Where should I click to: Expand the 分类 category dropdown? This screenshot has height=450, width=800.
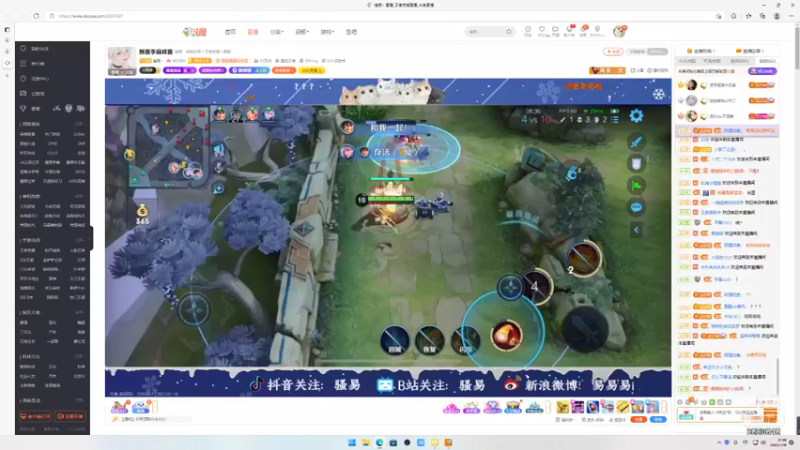[277, 32]
